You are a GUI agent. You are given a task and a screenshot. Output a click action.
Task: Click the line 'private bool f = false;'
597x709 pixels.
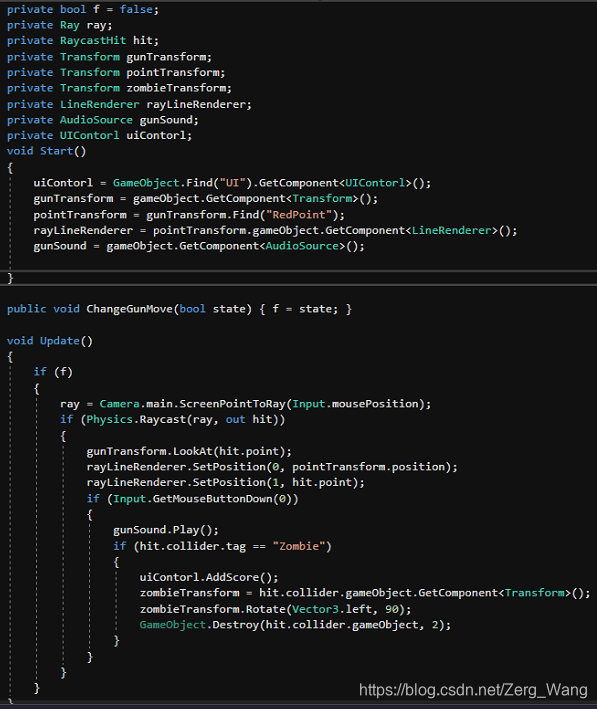click(83, 9)
